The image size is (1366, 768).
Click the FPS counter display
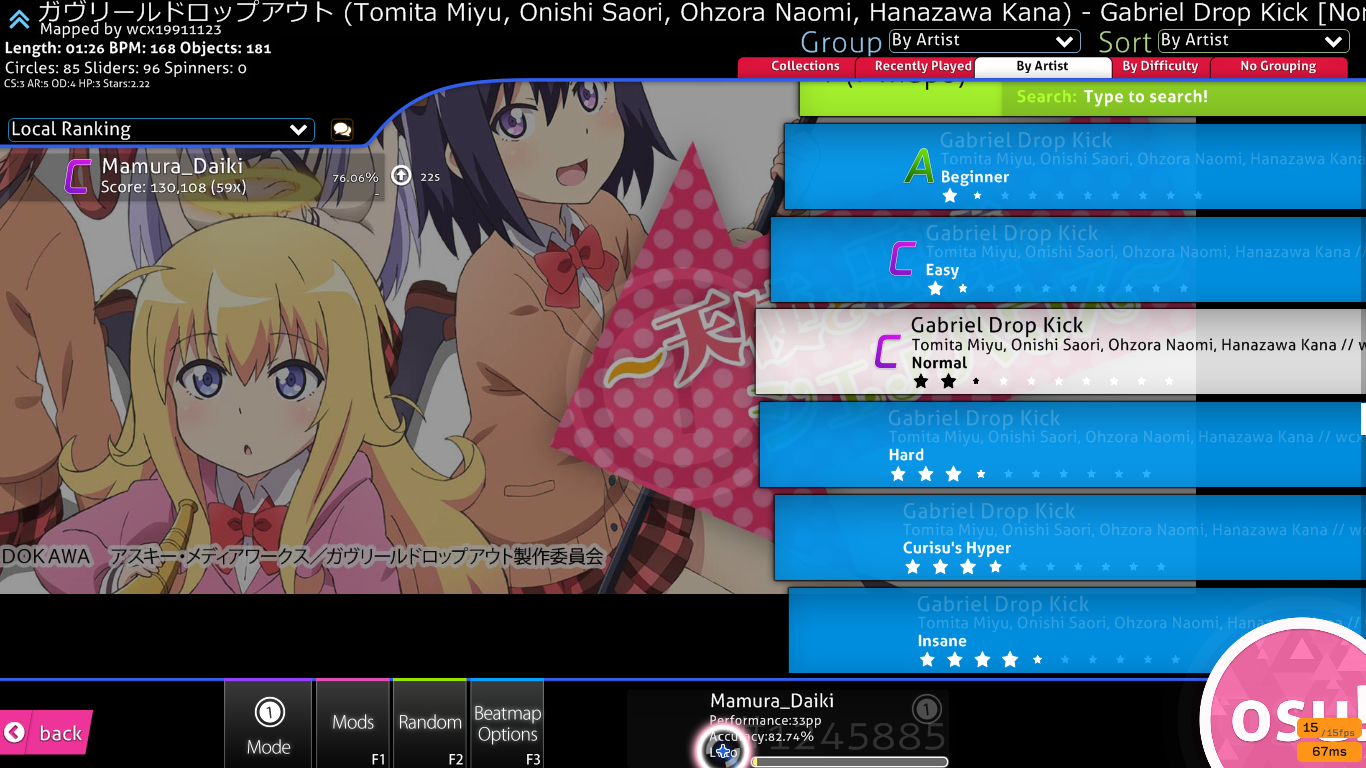click(1329, 729)
